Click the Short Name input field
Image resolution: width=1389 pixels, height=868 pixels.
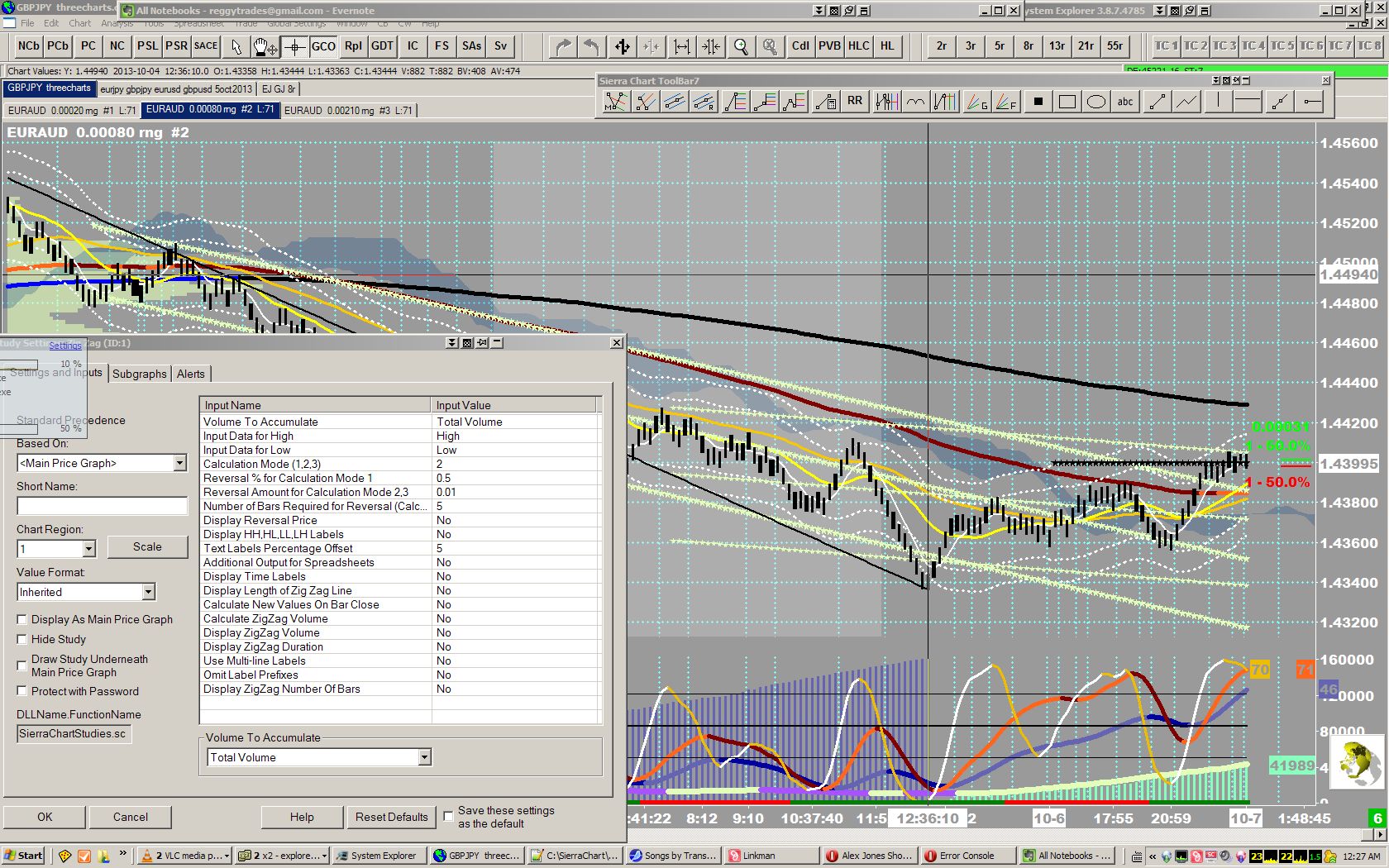click(x=102, y=506)
